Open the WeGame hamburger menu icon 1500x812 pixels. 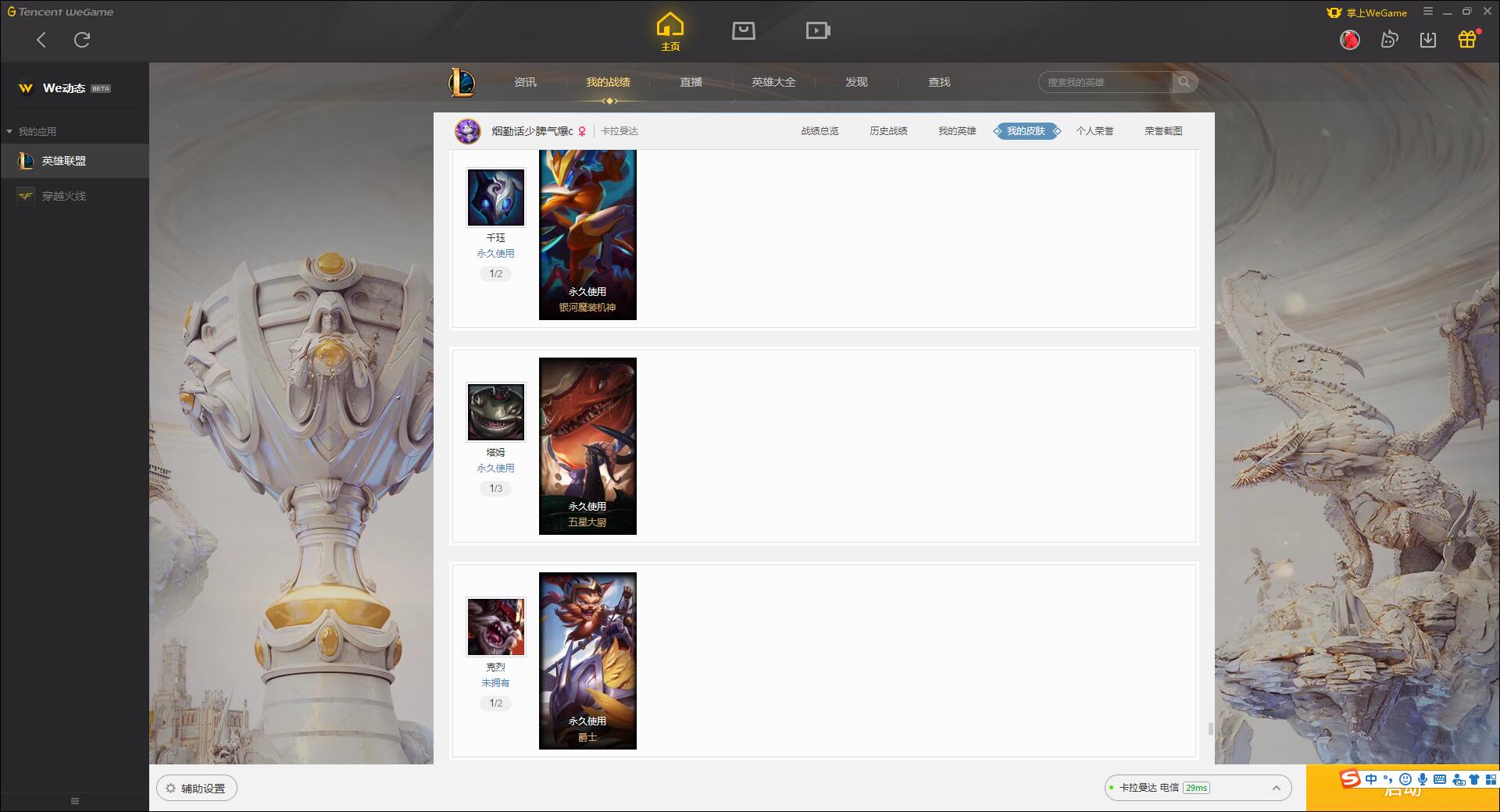[1428, 12]
